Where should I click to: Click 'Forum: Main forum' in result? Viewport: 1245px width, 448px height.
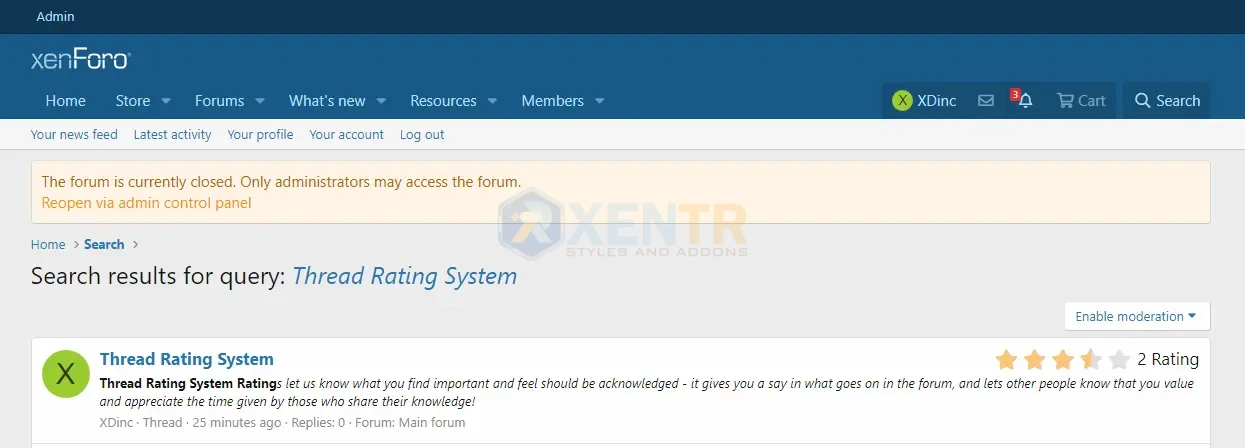[409, 423]
